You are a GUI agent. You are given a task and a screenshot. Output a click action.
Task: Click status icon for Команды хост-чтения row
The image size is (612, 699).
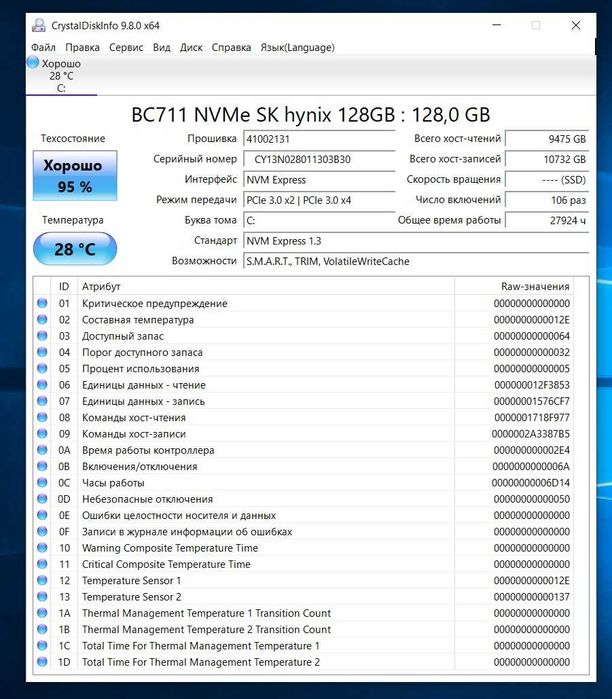coord(42,417)
